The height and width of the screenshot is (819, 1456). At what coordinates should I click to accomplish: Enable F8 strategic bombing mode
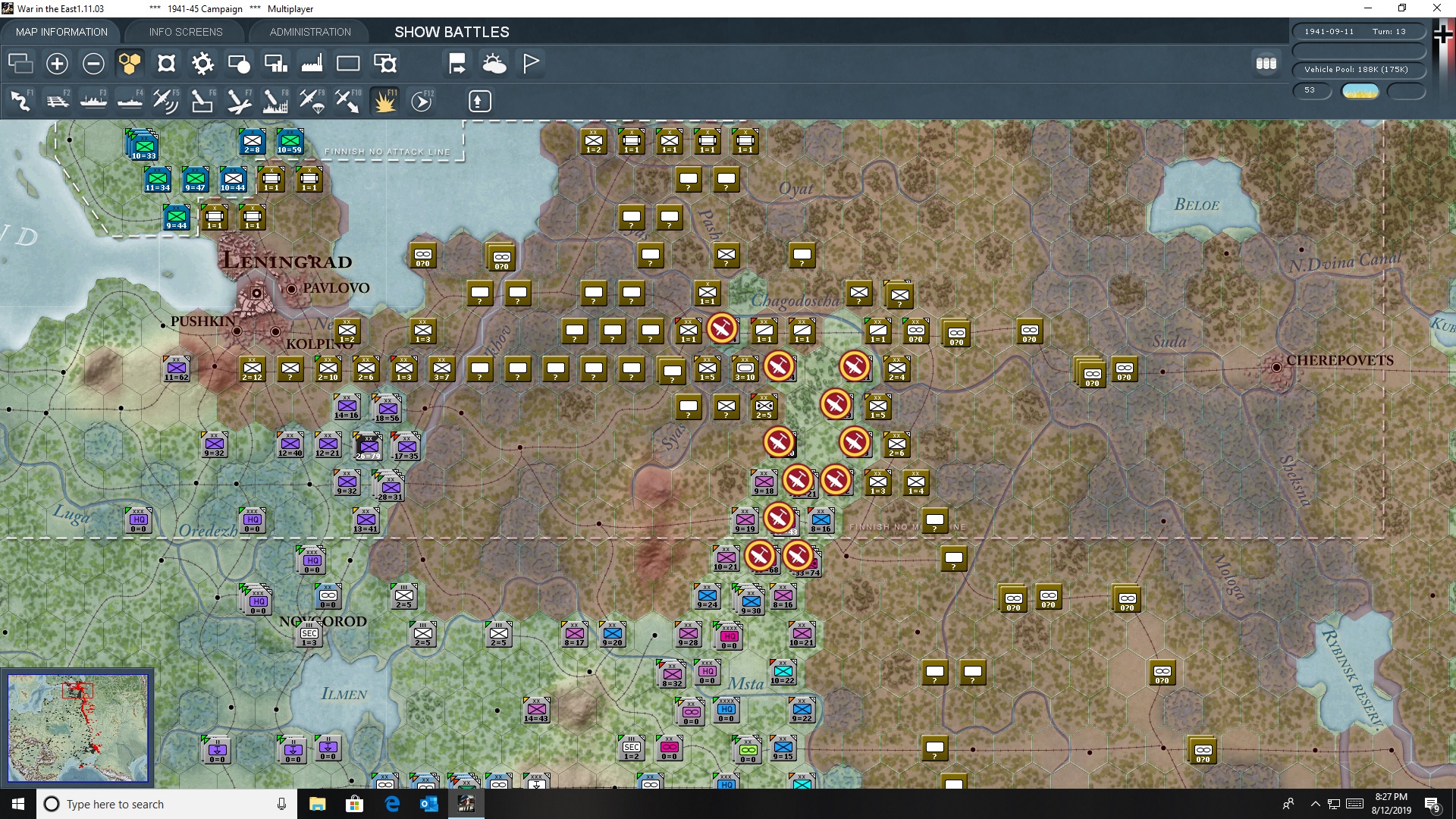275,101
